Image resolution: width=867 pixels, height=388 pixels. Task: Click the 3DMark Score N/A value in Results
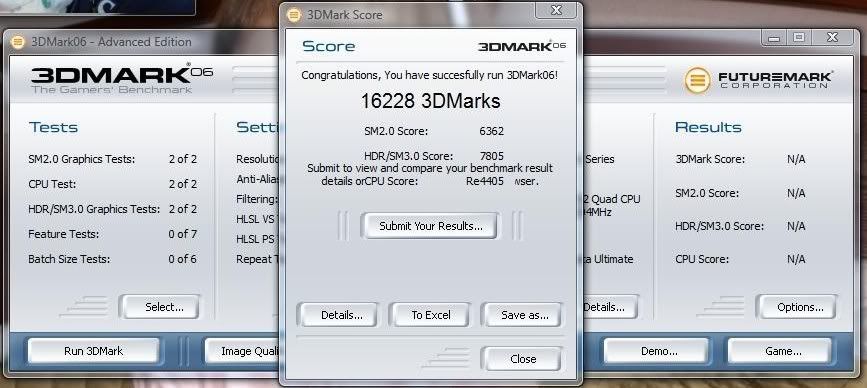[796, 160]
